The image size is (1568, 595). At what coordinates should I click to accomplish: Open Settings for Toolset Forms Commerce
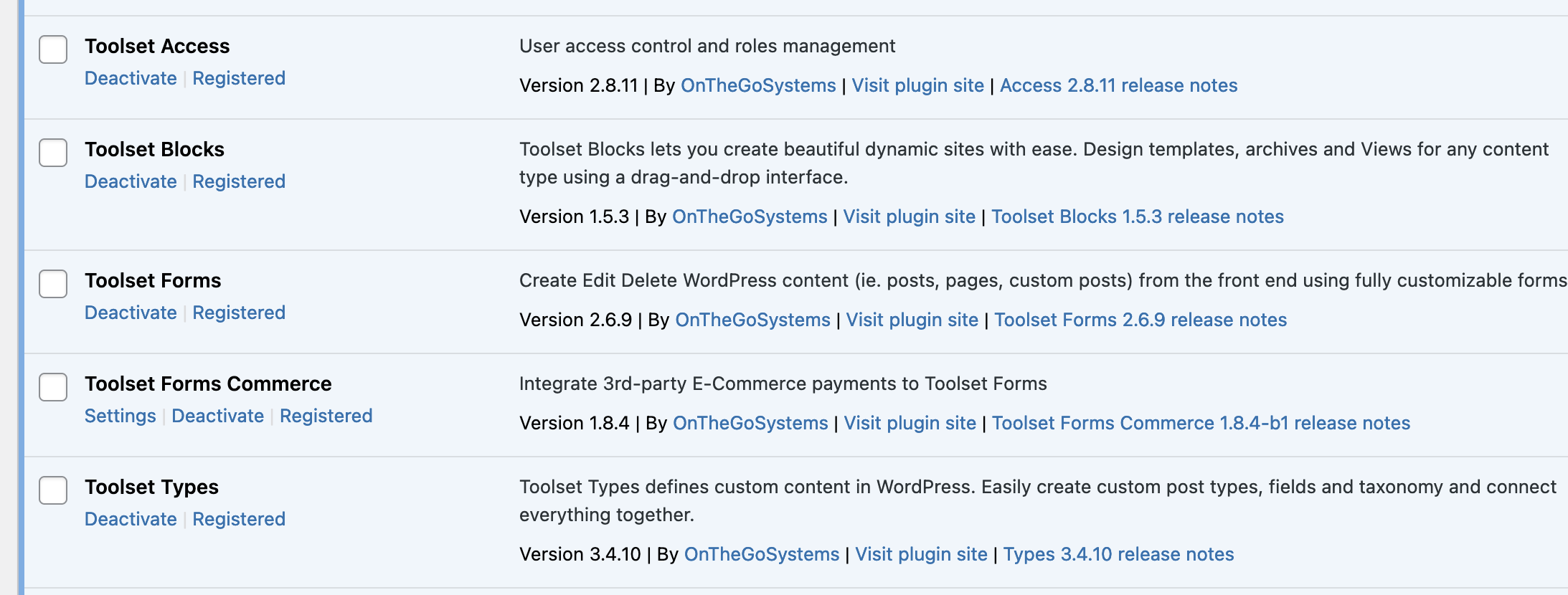[121, 416]
